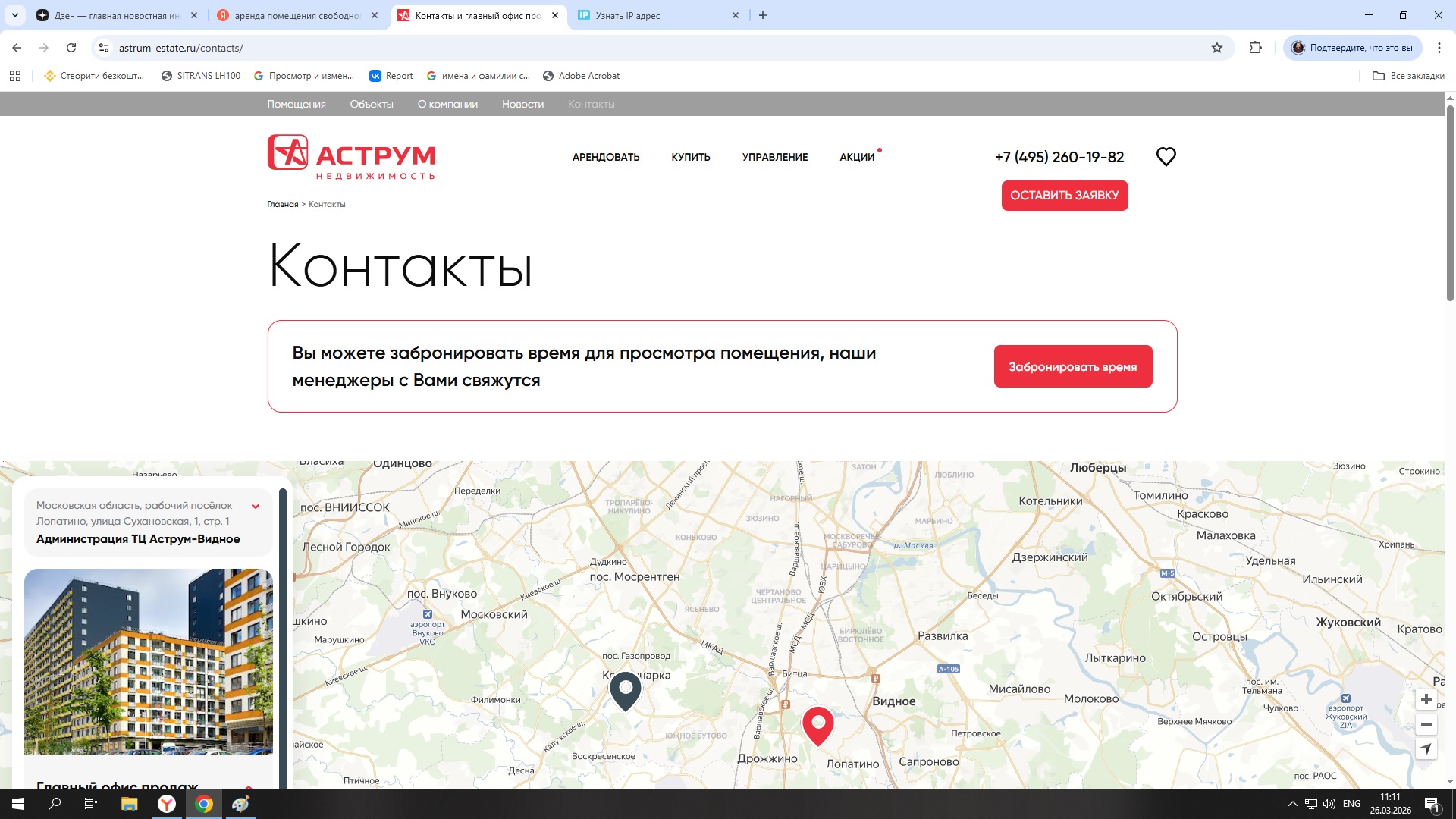This screenshot has width=1456, height=819.
Task: Zoom out the map with minus button
Action: click(x=1426, y=724)
